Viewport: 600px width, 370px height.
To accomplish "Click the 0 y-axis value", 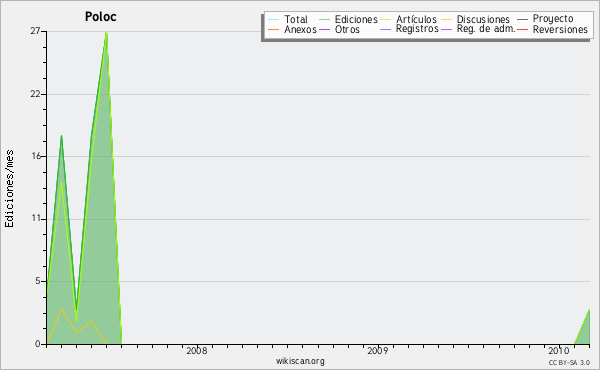I will (x=38, y=344).
